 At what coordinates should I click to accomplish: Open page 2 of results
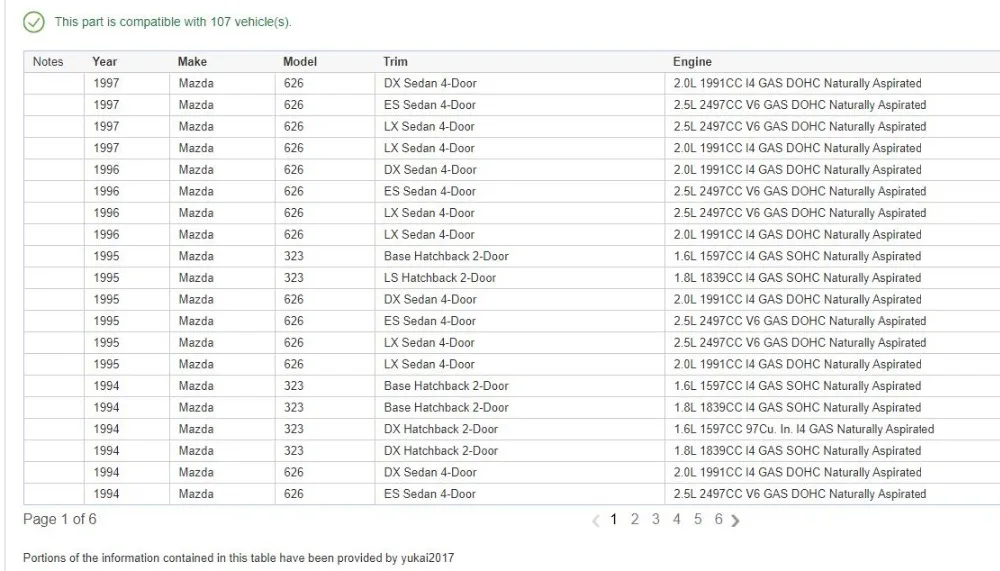(635, 519)
